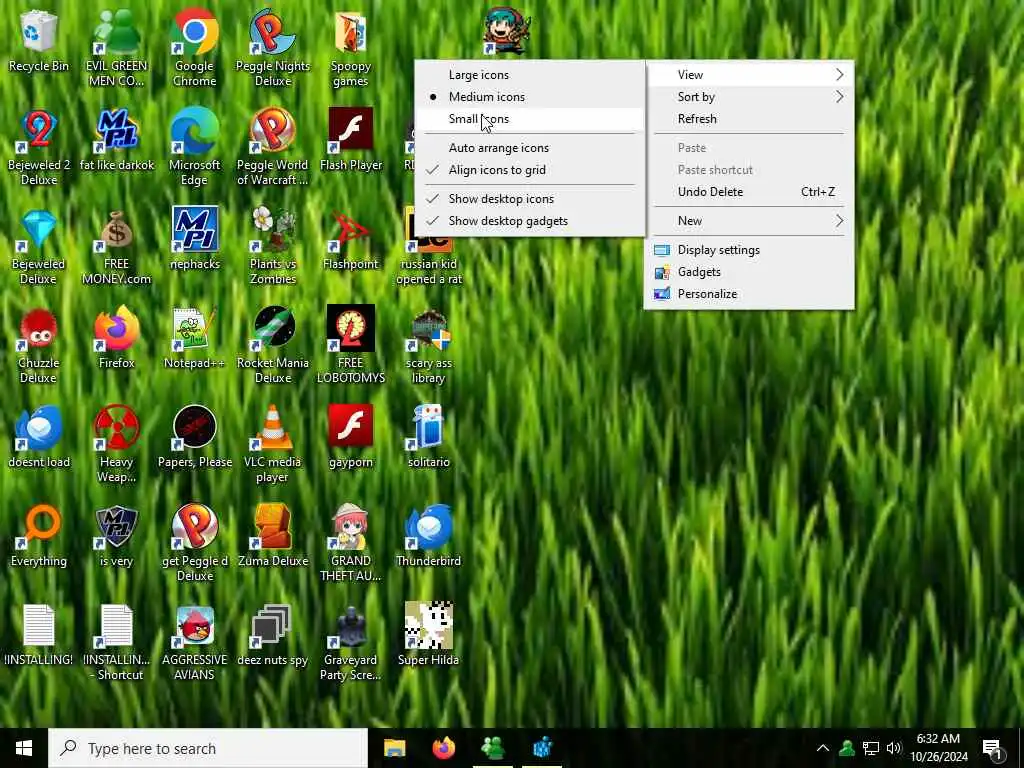Click the nephacks MPI icon

pos(195,239)
